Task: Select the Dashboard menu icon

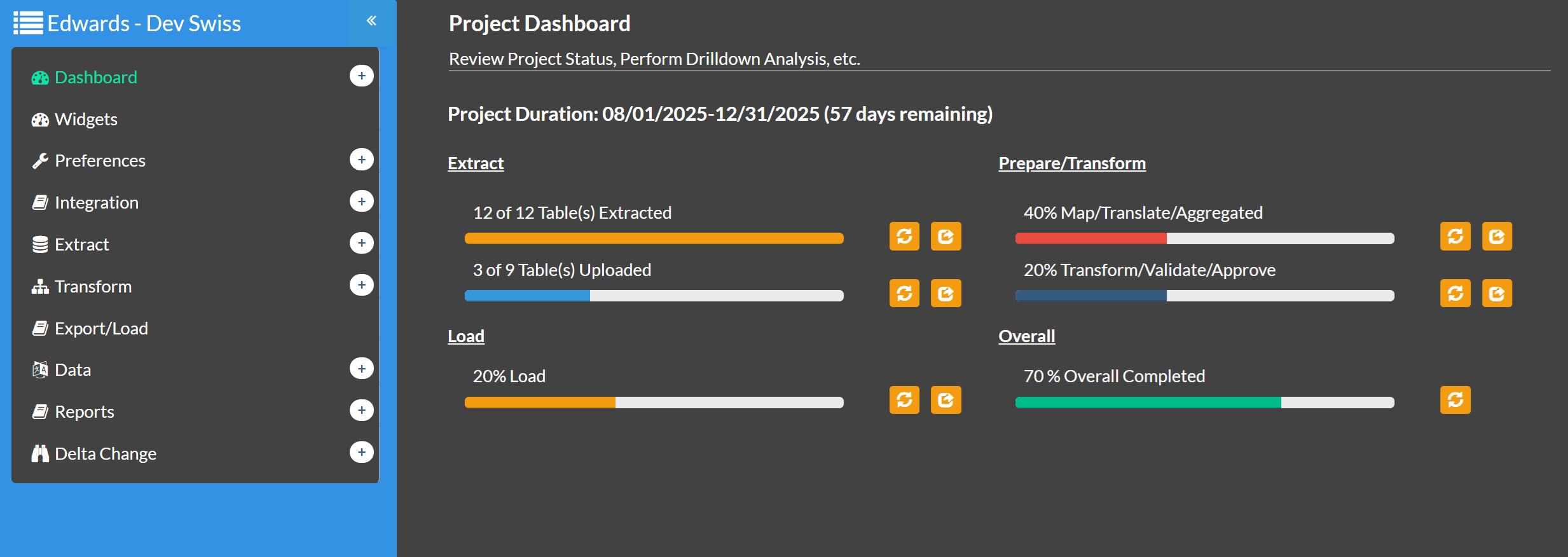Action: tap(40, 77)
